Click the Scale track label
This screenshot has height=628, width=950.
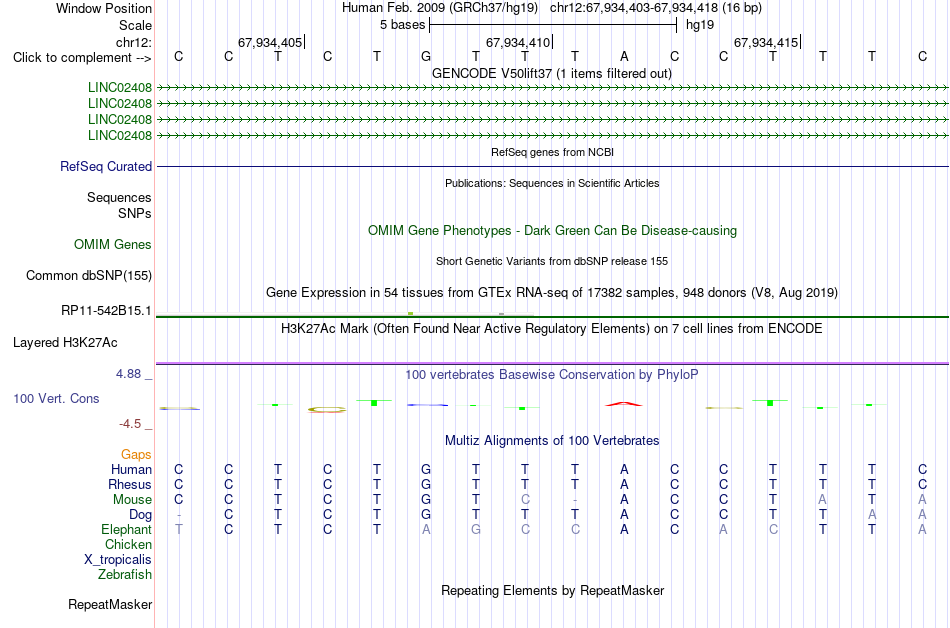point(135,25)
